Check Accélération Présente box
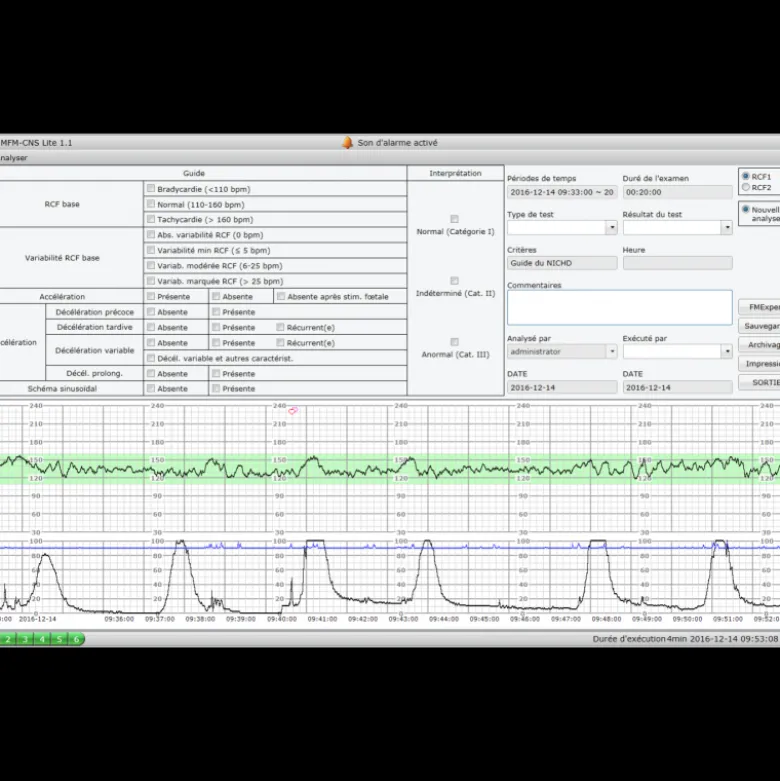This screenshot has width=780, height=781. 151,296
